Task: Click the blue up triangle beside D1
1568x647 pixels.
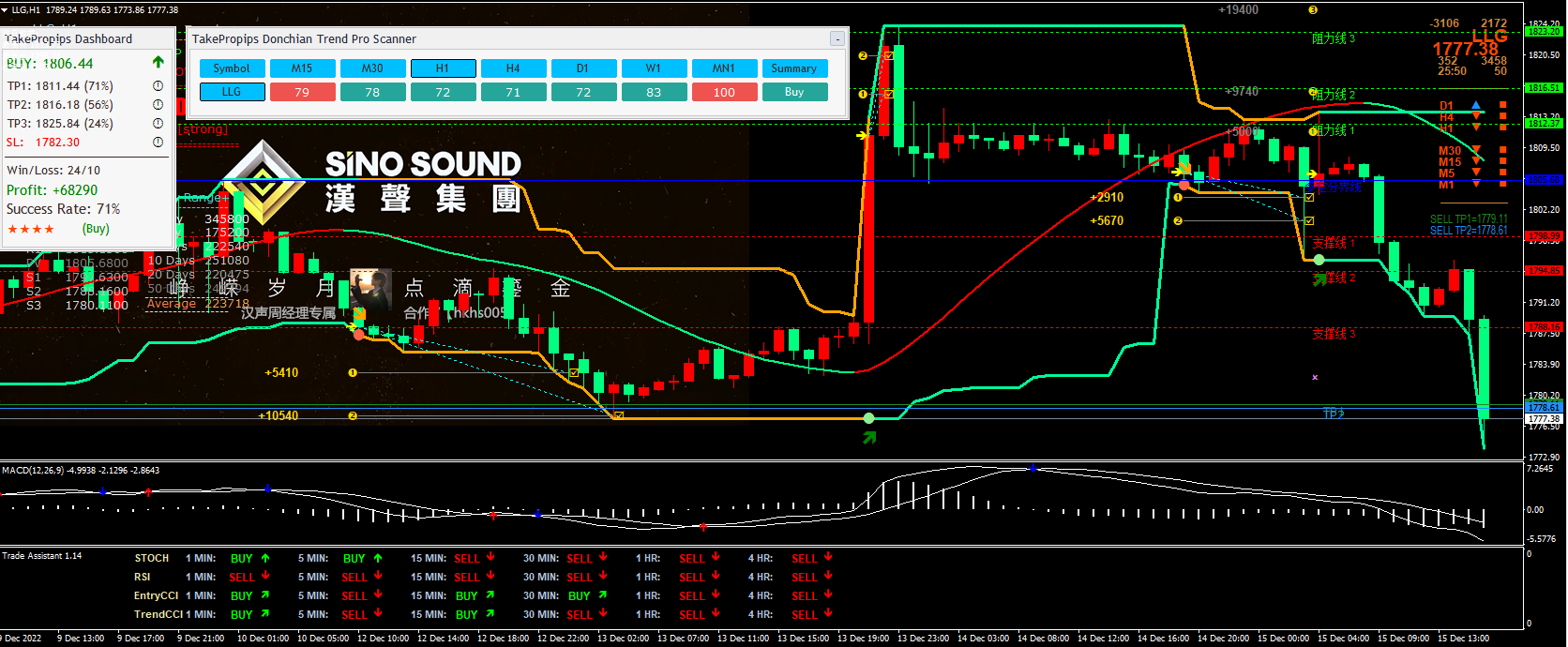Action: (1476, 105)
